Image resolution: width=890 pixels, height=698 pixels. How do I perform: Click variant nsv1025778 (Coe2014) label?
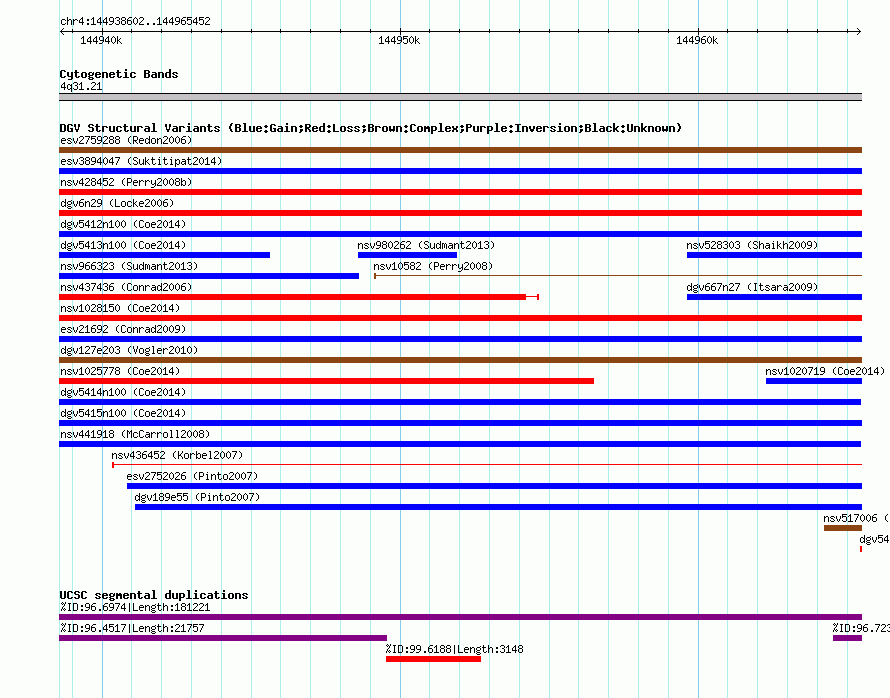120,371
